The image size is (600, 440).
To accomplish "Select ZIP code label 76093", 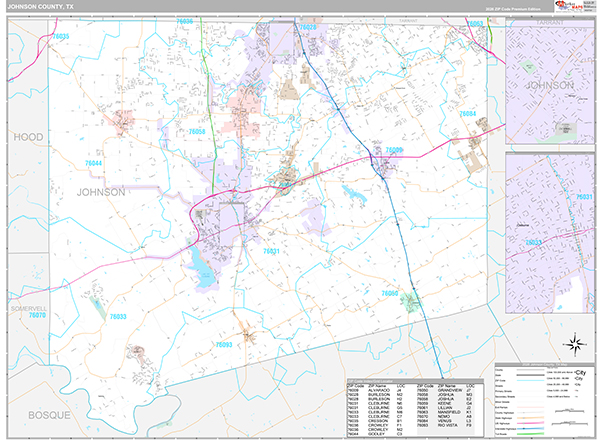I will (222, 344).
